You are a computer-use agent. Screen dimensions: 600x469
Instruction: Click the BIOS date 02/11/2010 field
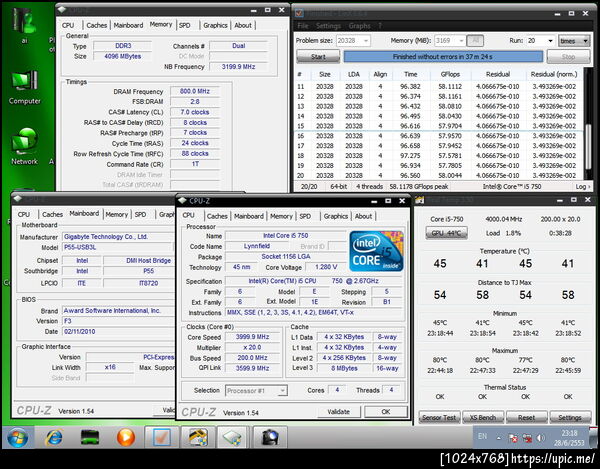click(118, 332)
